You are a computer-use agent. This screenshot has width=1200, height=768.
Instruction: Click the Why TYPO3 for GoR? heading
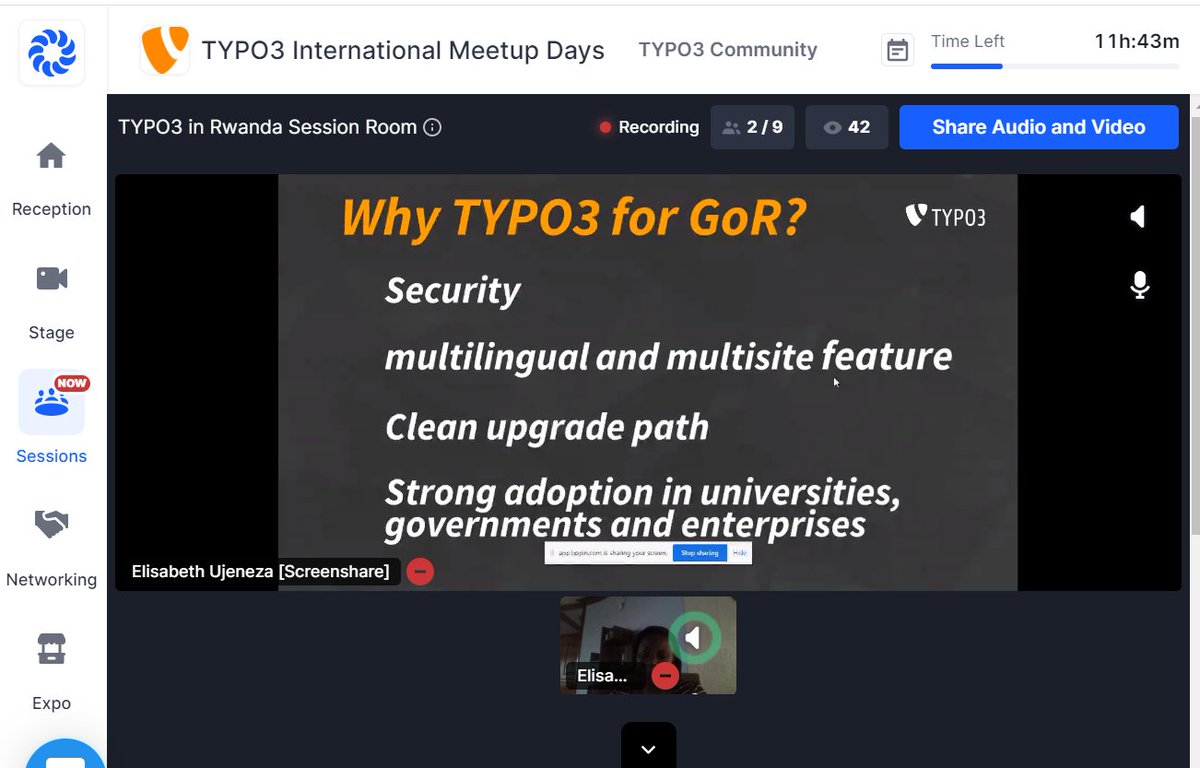(574, 216)
